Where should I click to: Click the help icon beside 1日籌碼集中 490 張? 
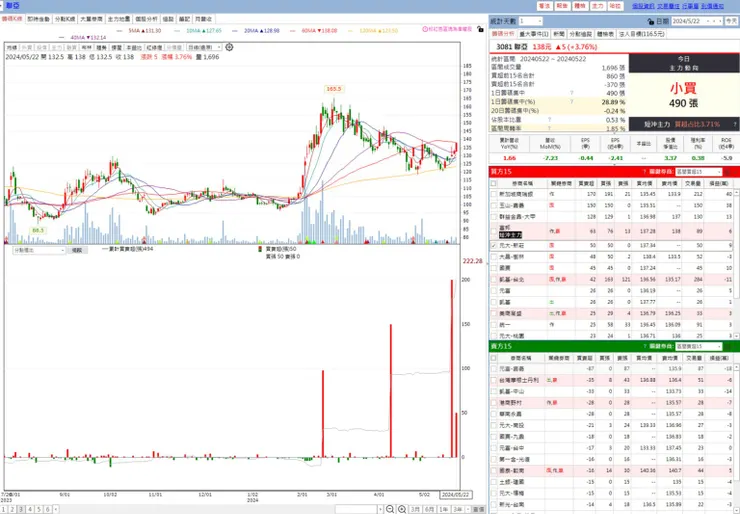572,93
